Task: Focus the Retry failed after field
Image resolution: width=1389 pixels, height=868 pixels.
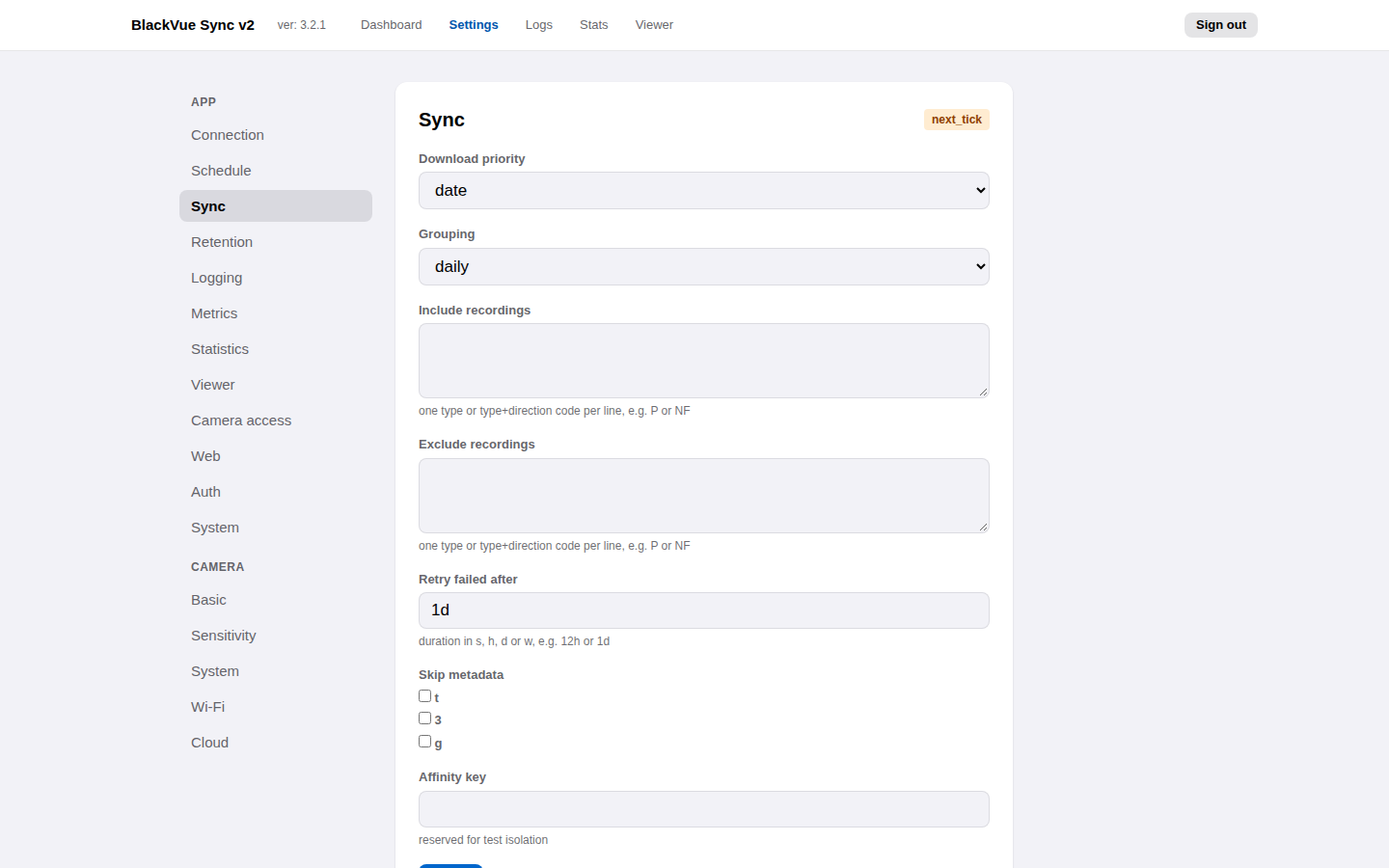Action: [x=704, y=610]
